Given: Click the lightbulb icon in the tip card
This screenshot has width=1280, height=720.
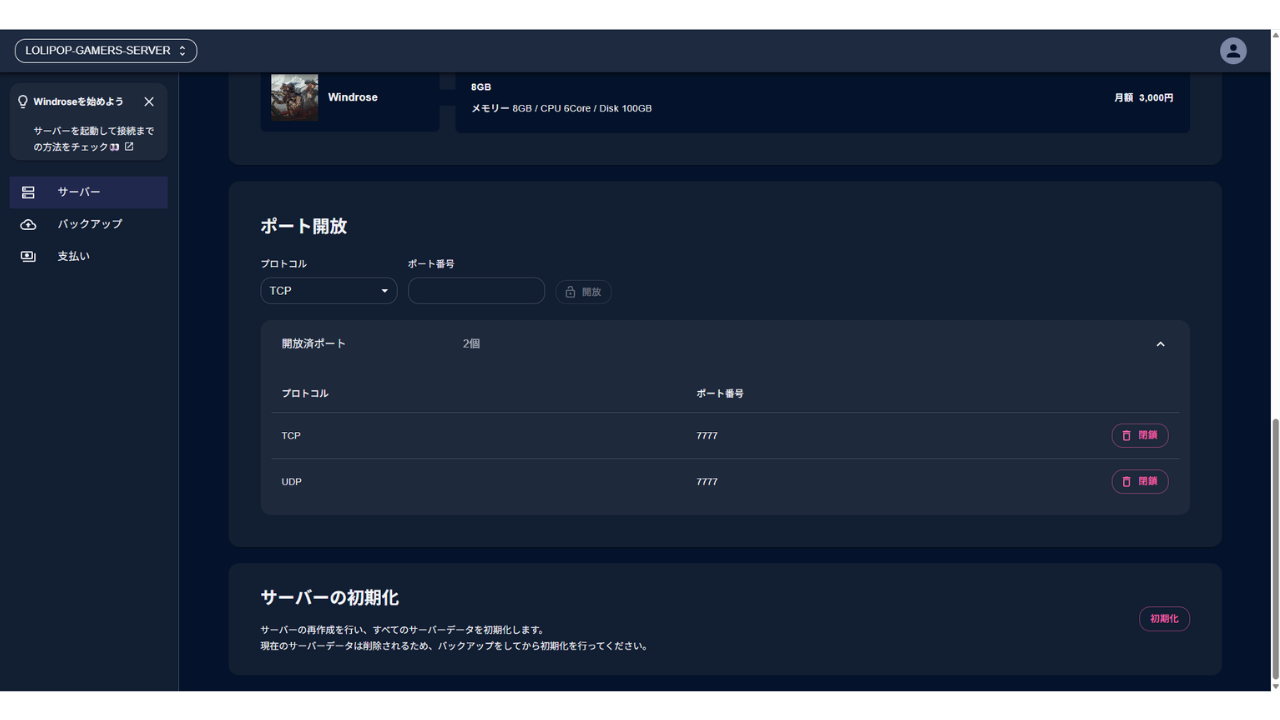Looking at the screenshot, I should (x=23, y=102).
